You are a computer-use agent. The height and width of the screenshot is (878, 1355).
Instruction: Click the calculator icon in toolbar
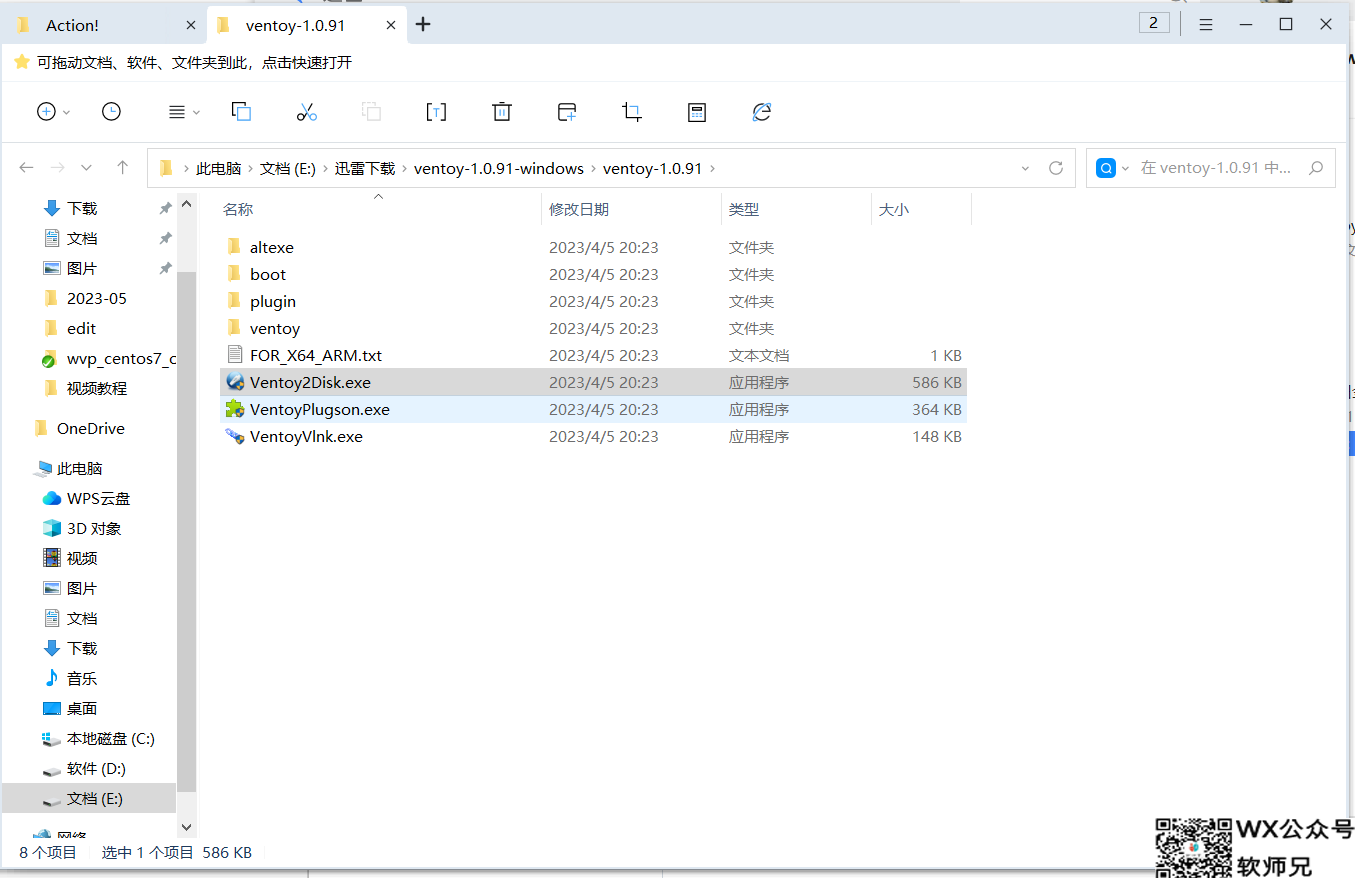click(x=697, y=112)
